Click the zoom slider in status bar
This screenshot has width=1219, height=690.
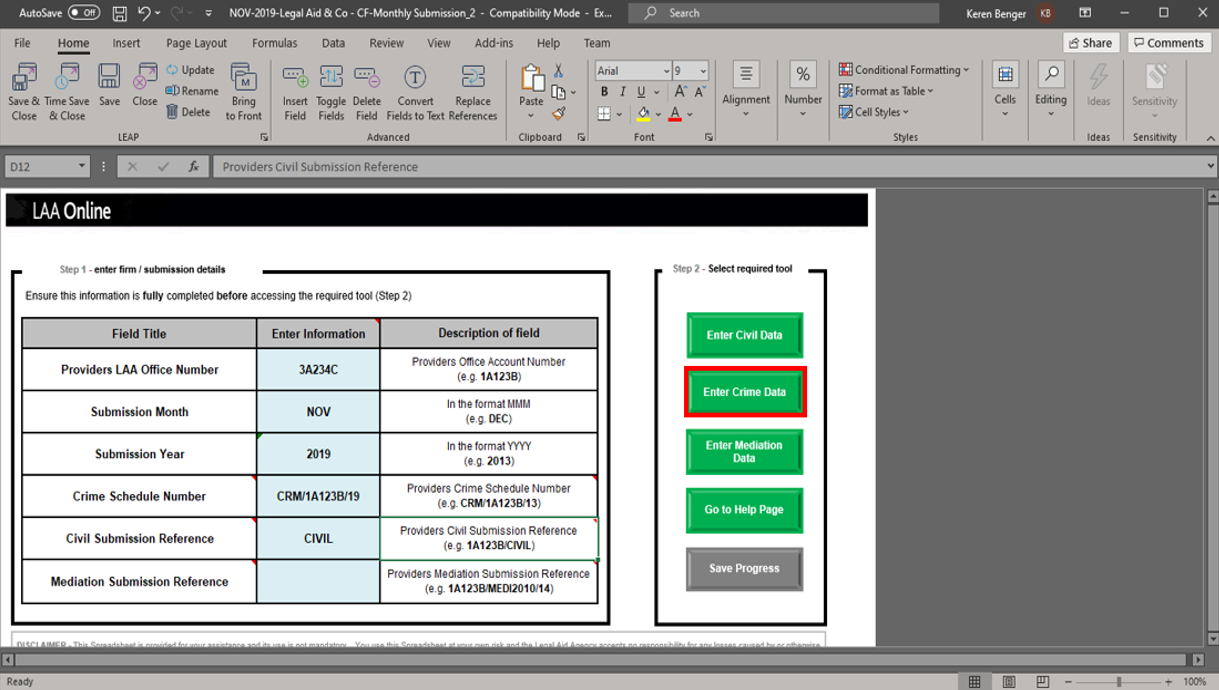coord(1118,682)
